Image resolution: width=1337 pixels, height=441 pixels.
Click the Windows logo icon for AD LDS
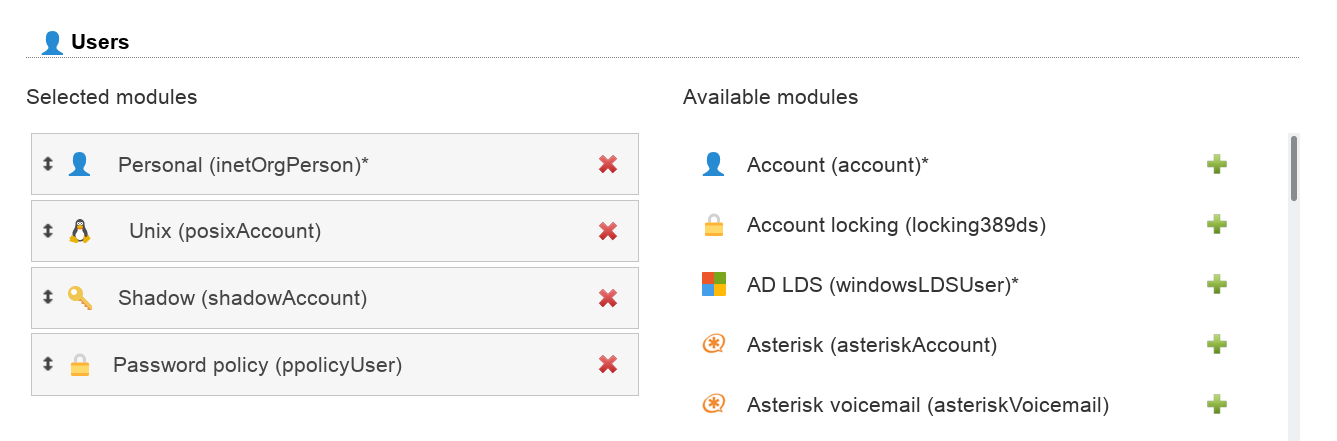pos(713,285)
